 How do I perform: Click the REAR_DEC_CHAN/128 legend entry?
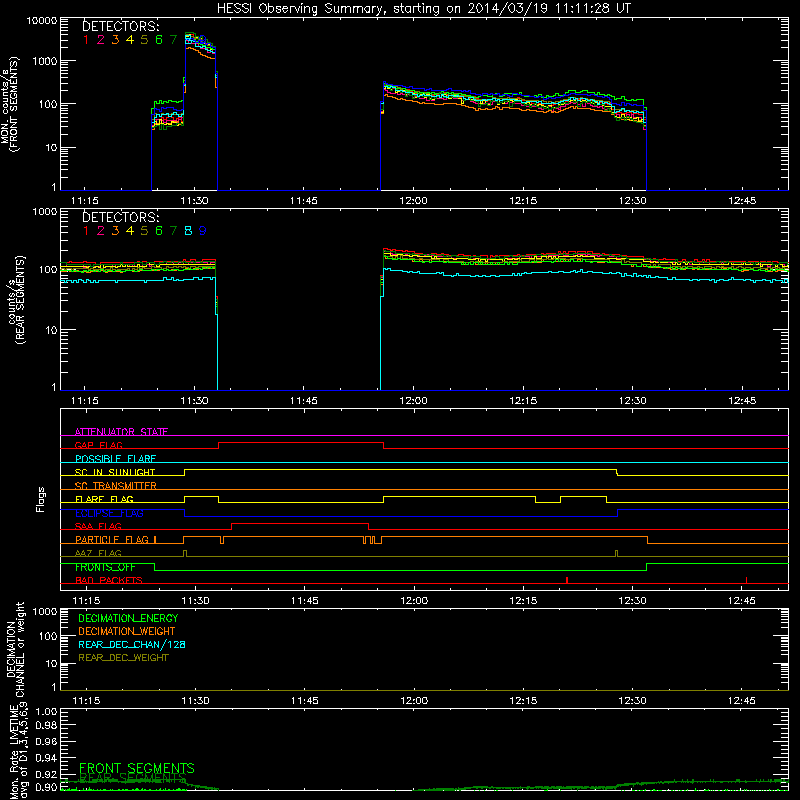coord(132,645)
